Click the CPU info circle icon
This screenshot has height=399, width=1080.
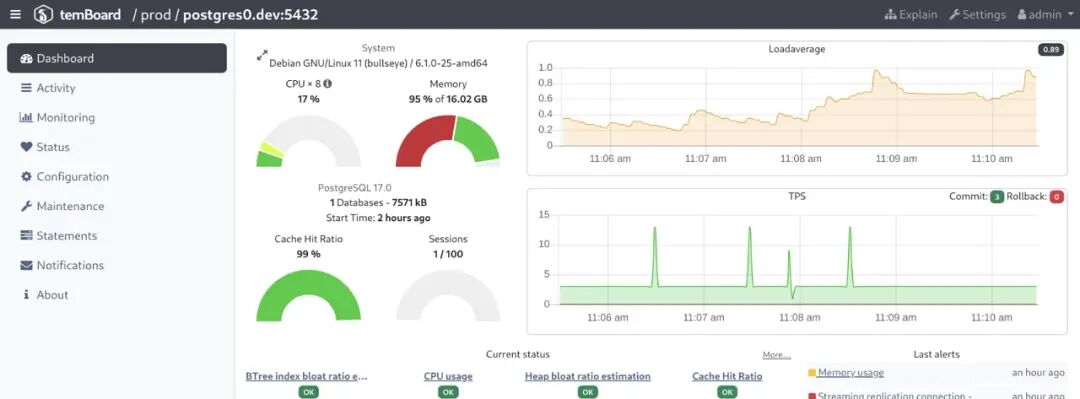327,83
